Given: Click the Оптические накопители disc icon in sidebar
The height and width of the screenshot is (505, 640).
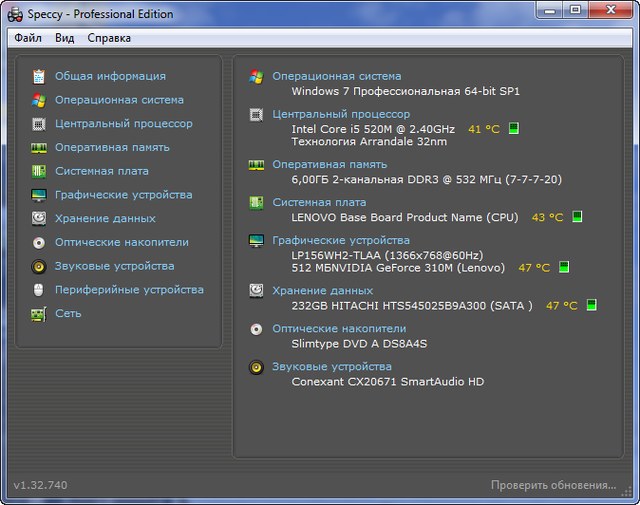Looking at the screenshot, I should pyautogui.click(x=39, y=242).
